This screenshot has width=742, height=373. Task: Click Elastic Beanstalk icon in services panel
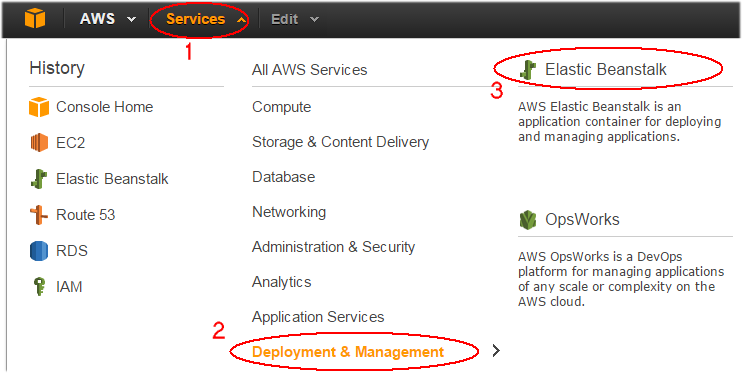pos(528,70)
